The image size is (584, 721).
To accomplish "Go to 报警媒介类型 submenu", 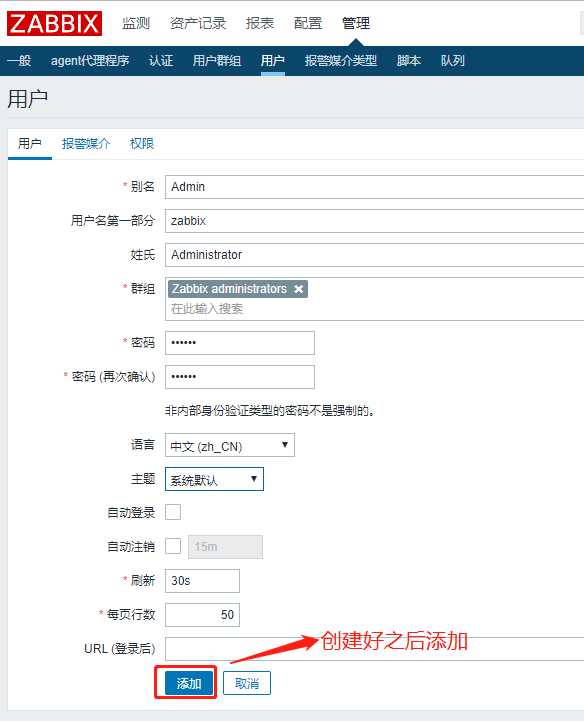I will pyautogui.click(x=341, y=60).
